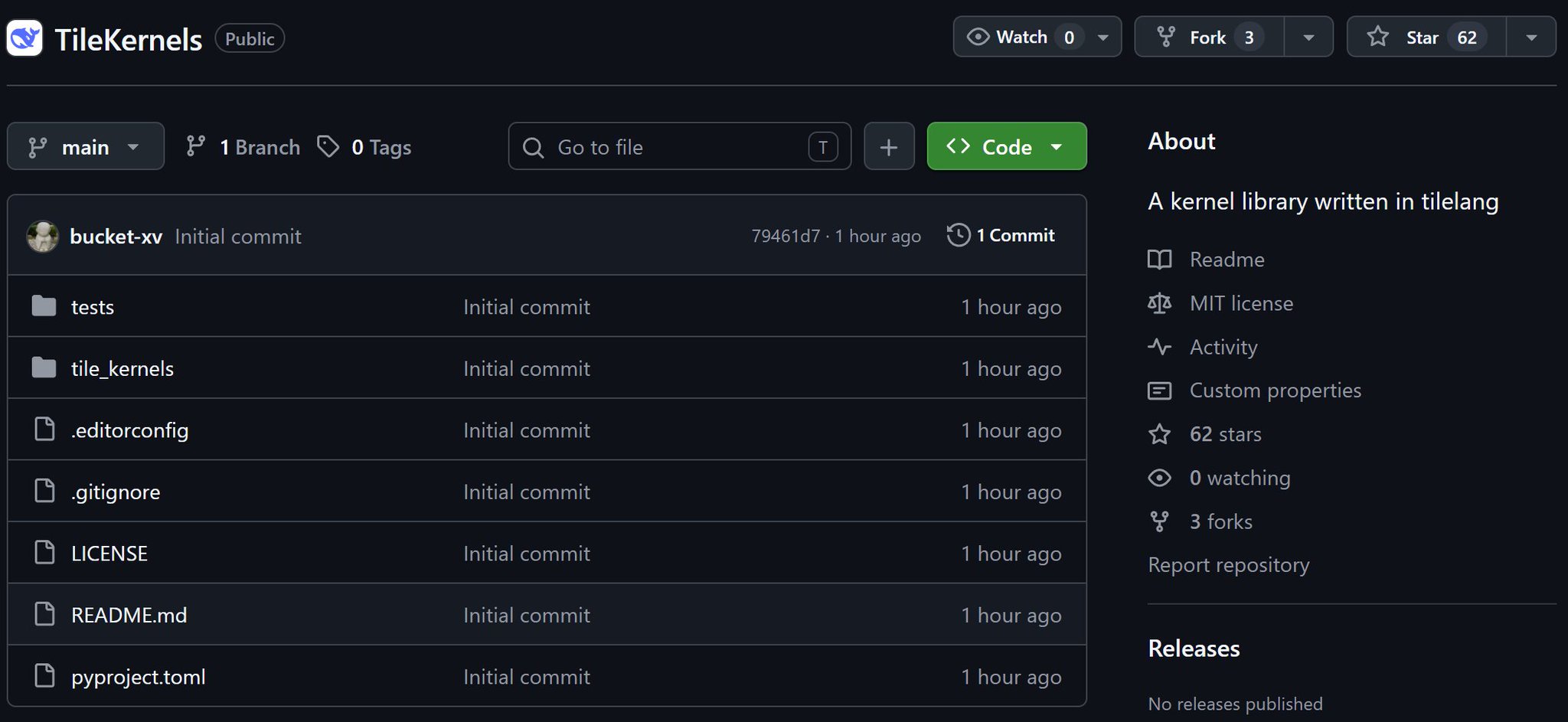Image resolution: width=1568 pixels, height=722 pixels.
Task: Click the Fork button
Action: 1210,37
